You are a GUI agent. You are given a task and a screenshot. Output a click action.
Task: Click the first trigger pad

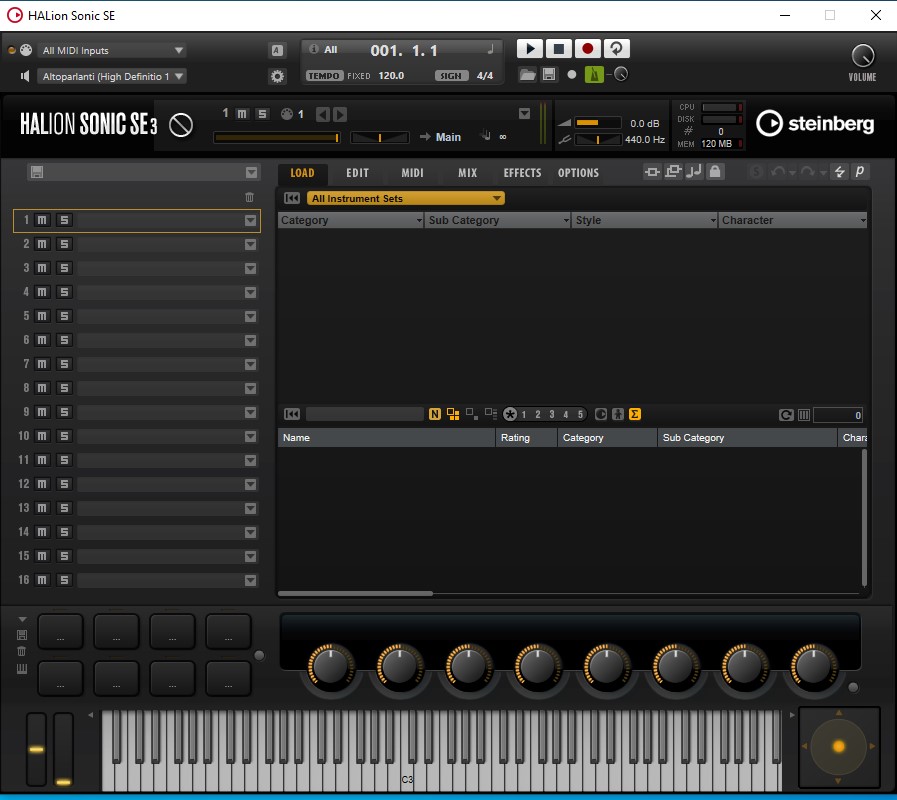60,632
